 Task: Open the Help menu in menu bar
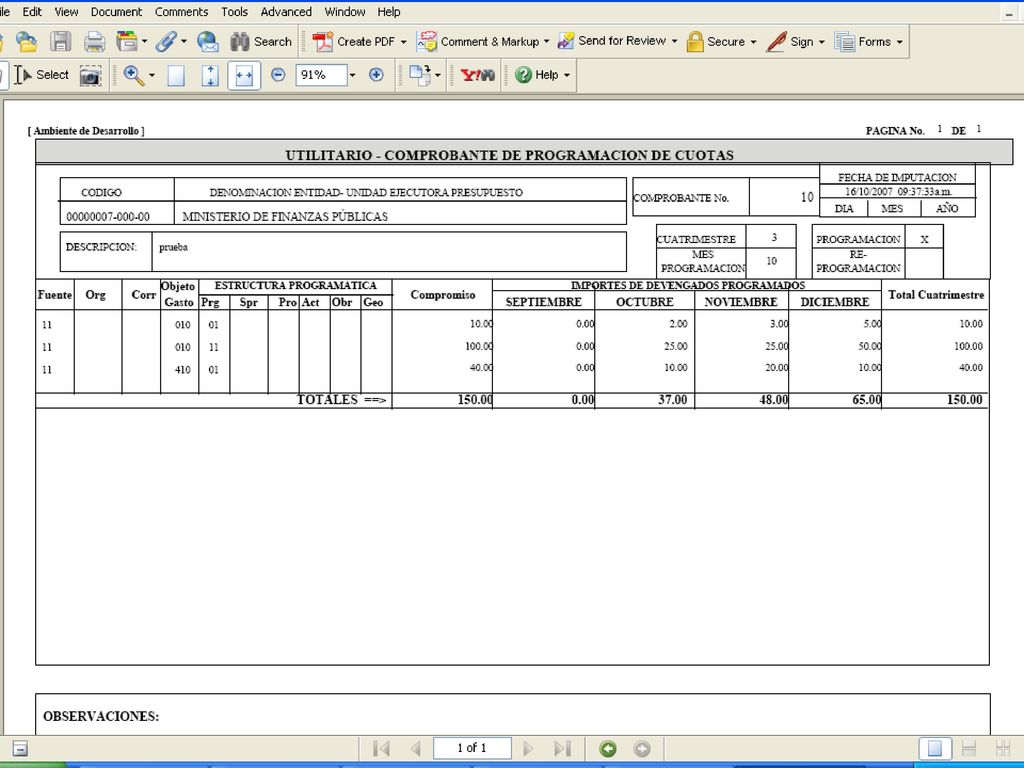tap(389, 12)
